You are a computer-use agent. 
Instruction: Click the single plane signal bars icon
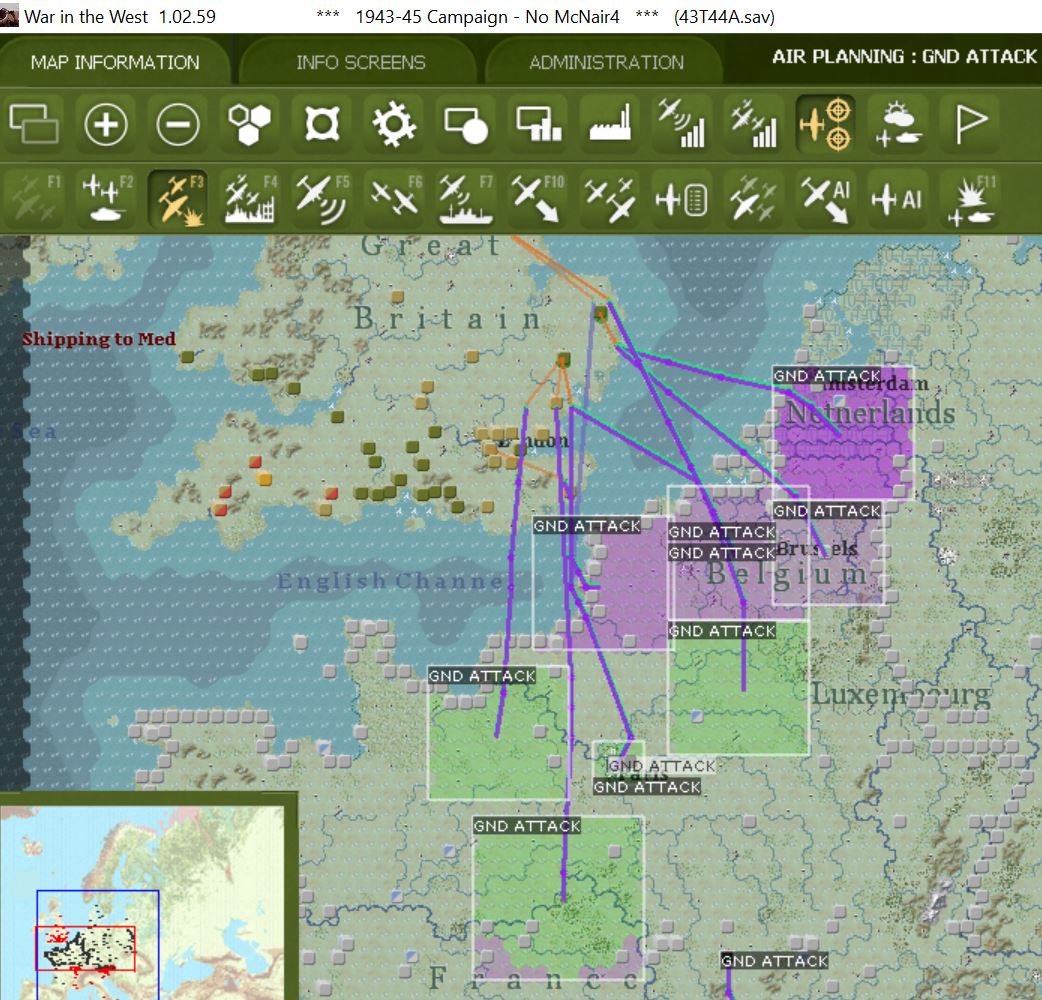(x=682, y=124)
